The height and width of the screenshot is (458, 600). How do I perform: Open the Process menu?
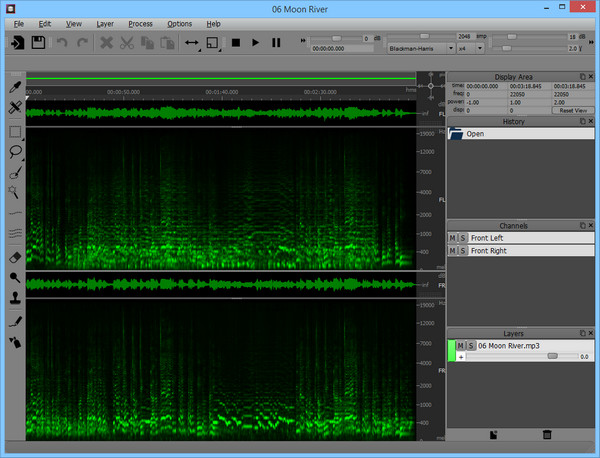[x=140, y=23]
